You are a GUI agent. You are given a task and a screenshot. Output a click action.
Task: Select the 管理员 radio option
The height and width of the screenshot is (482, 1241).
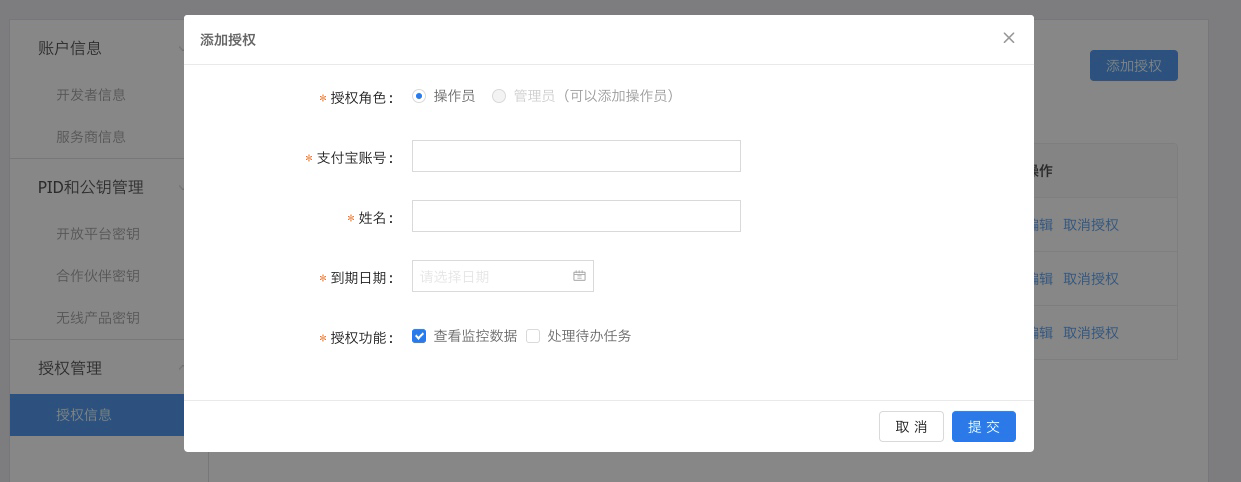pyautogui.click(x=499, y=96)
